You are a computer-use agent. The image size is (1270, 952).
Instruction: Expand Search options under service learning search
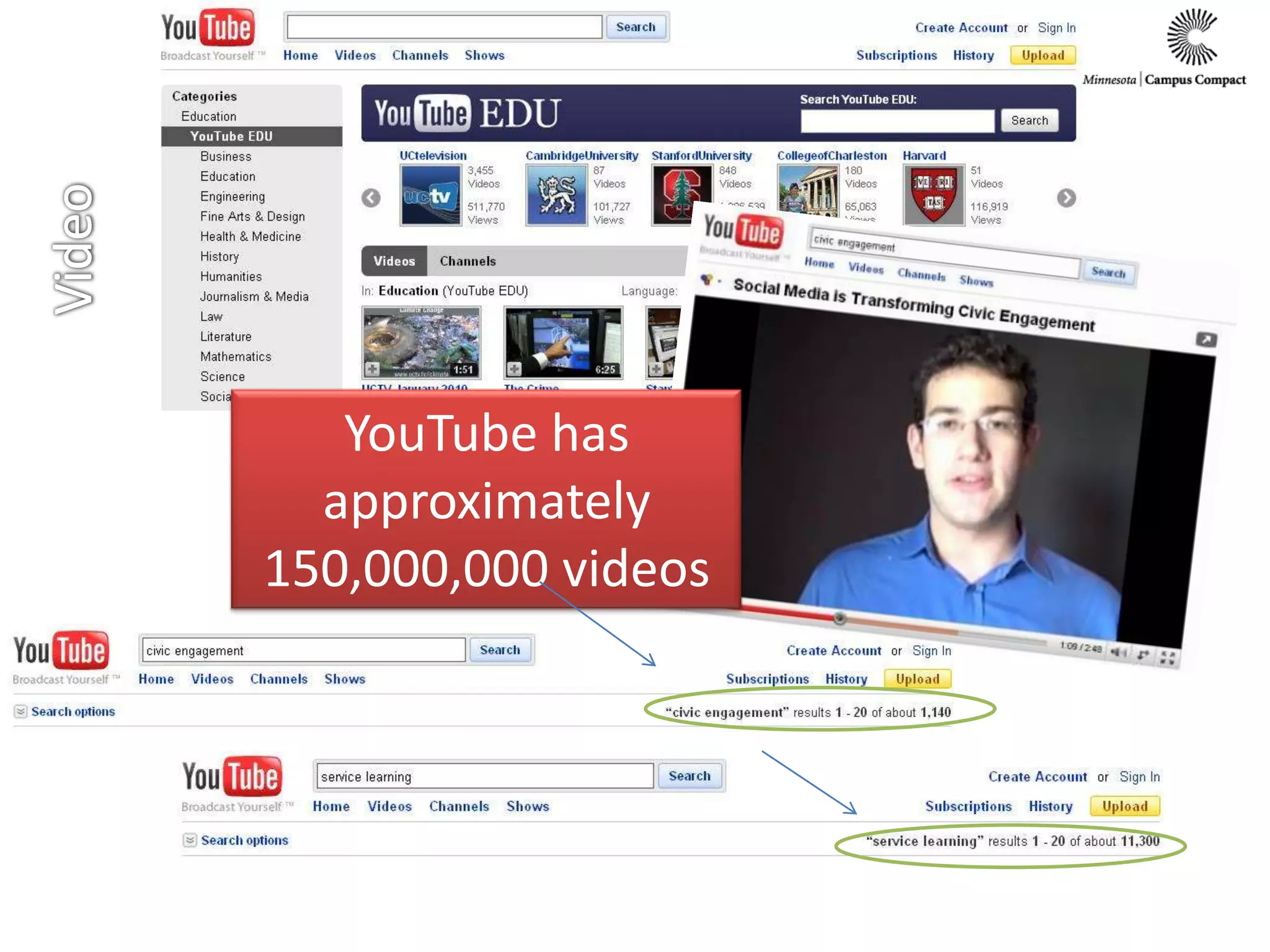(x=236, y=840)
